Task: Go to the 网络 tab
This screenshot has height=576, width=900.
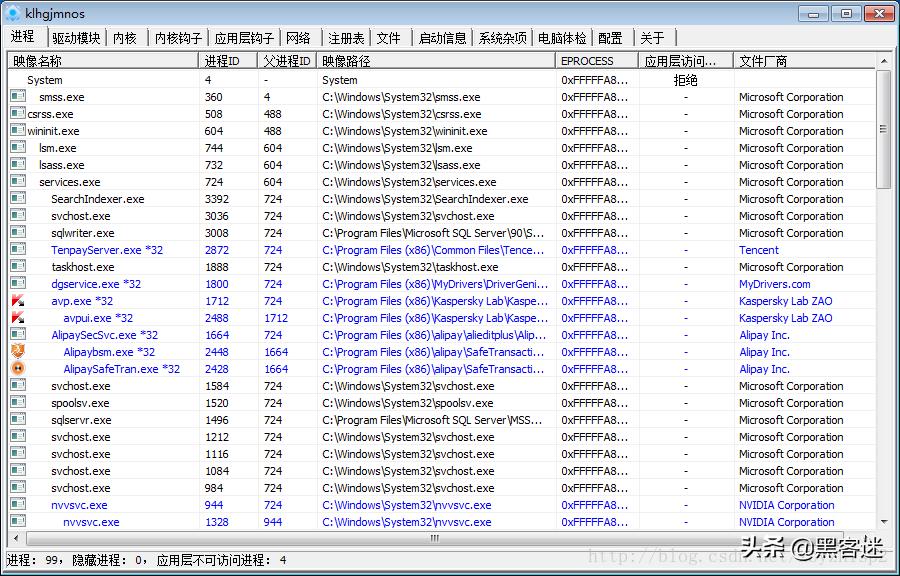Action: 298,38
